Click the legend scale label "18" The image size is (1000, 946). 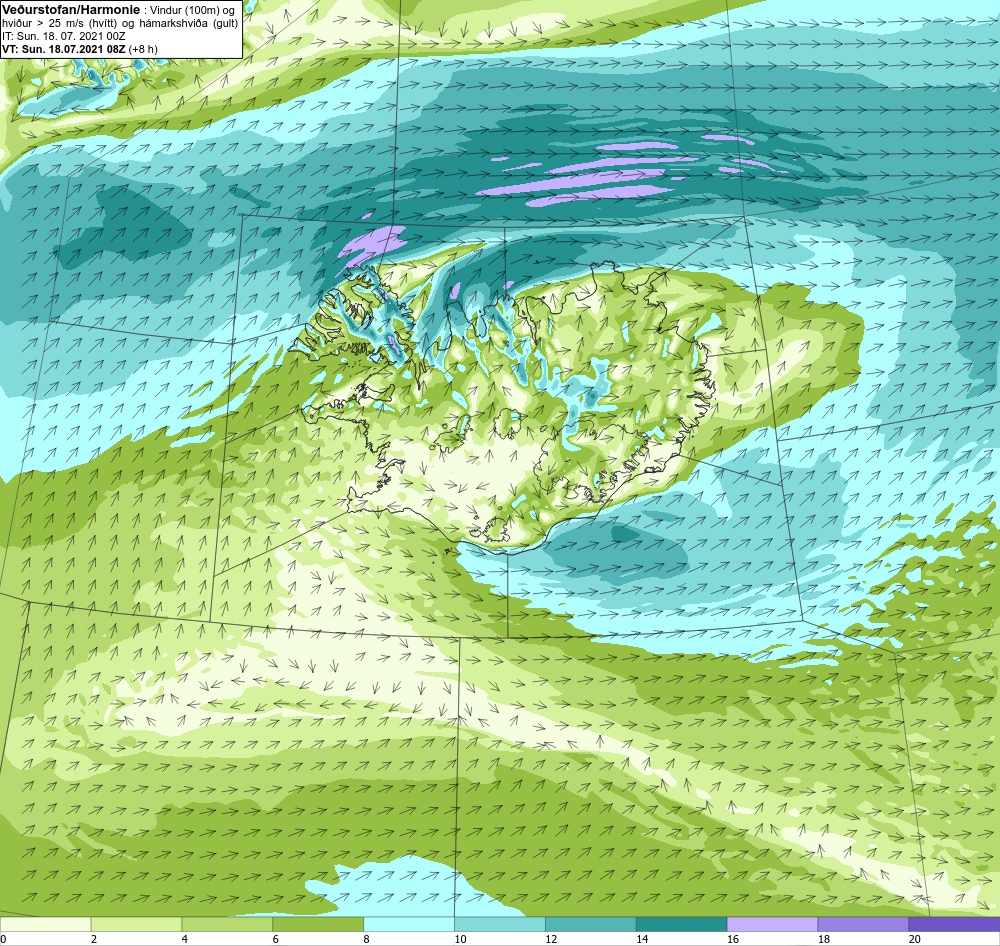[823, 939]
